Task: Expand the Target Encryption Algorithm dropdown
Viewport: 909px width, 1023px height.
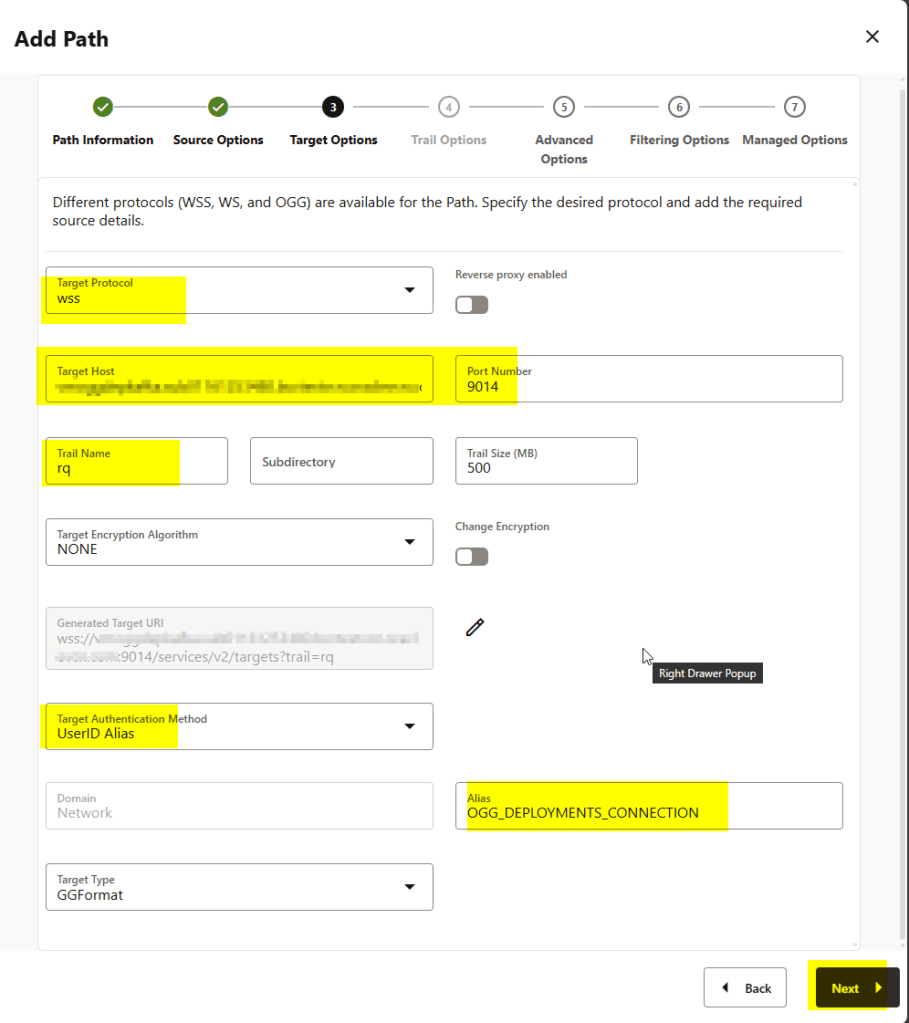Action: point(239,542)
